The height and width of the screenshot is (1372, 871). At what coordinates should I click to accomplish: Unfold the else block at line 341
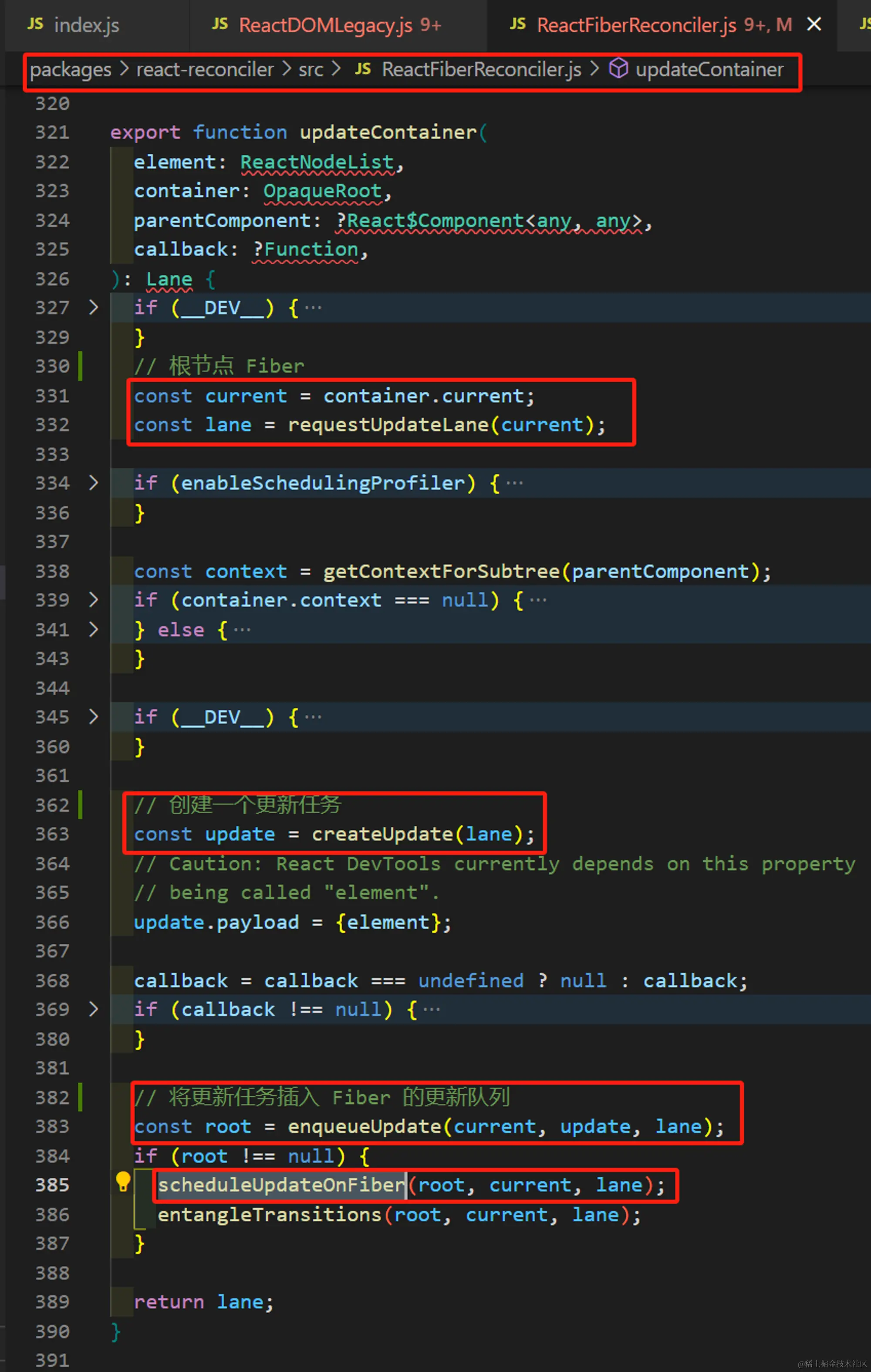tap(94, 629)
